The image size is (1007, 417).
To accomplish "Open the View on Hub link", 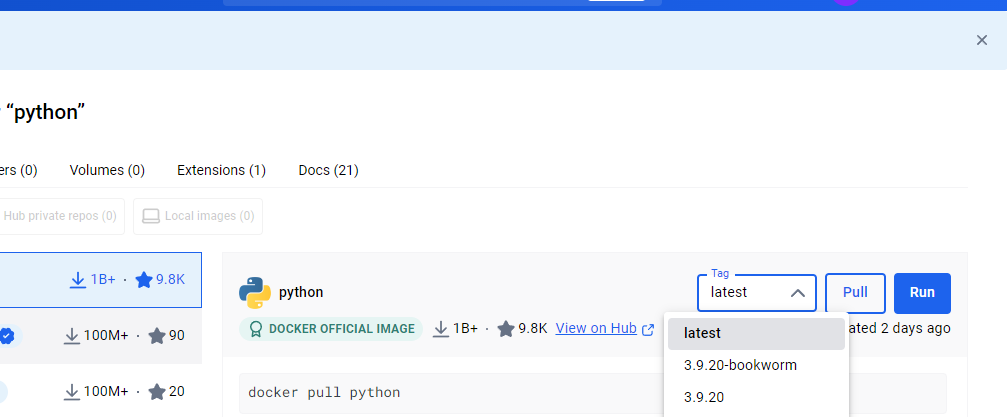I will pos(596,328).
